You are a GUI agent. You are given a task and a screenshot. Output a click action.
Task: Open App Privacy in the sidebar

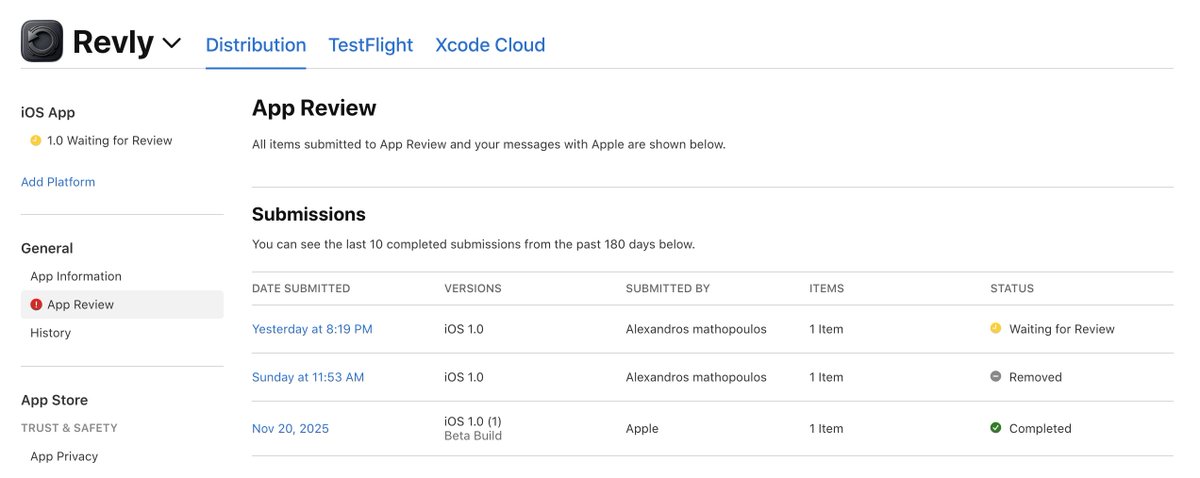(64, 456)
